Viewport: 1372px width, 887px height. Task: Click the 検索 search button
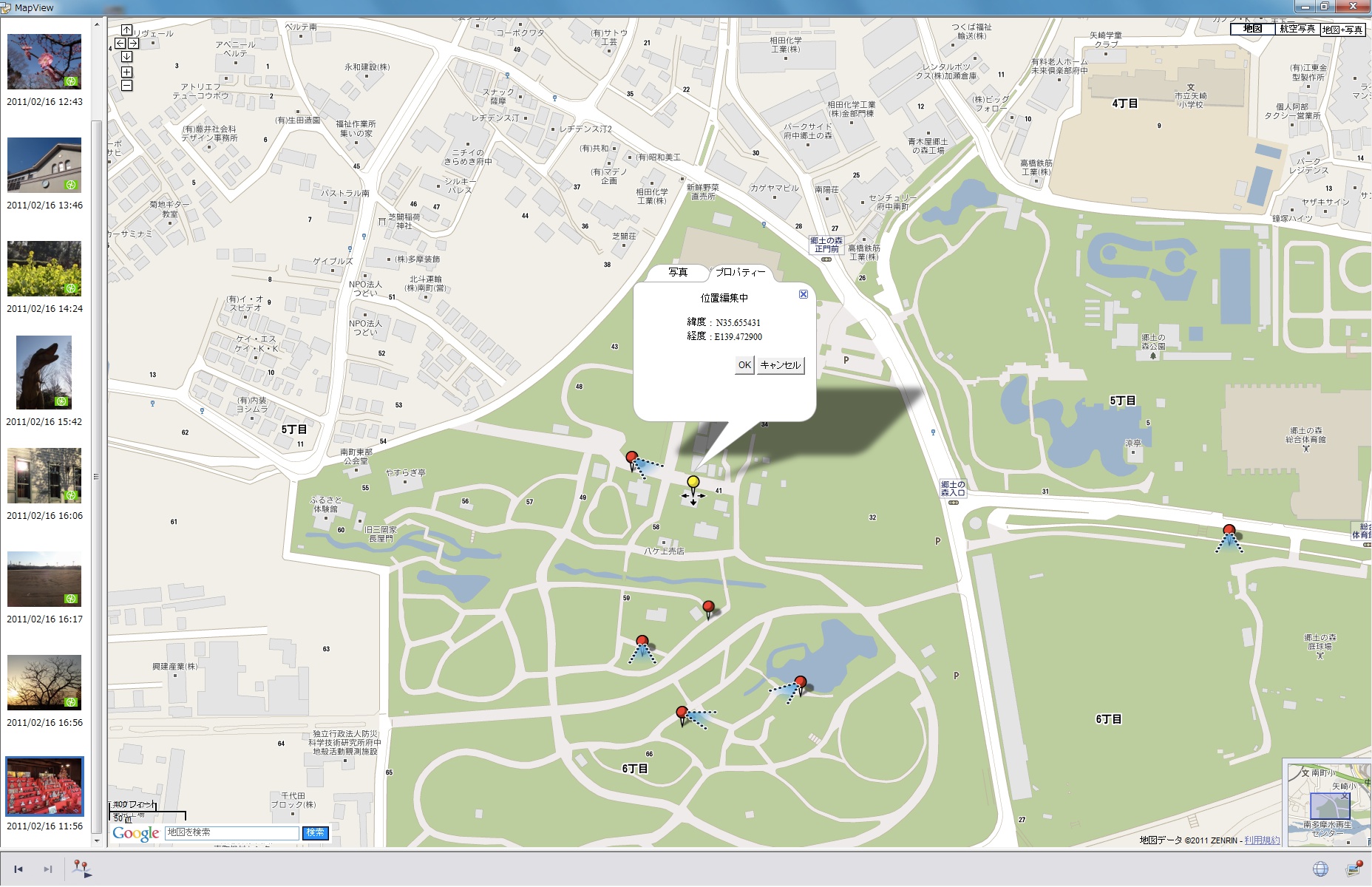pos(316,833)
